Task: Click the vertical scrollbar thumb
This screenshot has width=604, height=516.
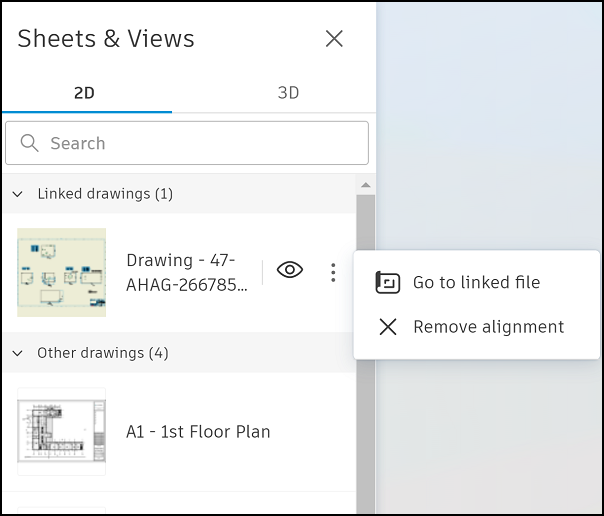Action: (366, 350)
